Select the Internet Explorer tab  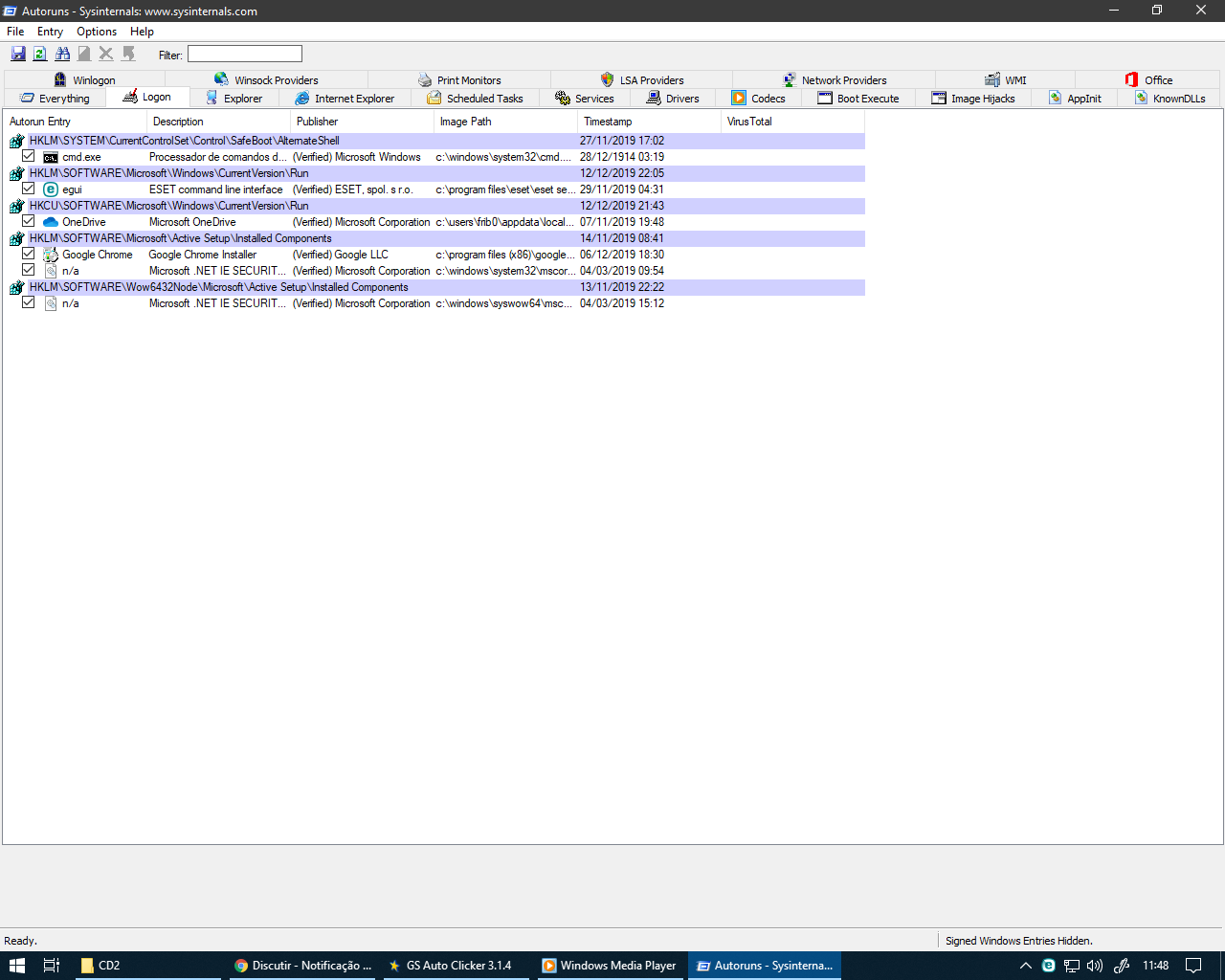[x=345, y=99]
